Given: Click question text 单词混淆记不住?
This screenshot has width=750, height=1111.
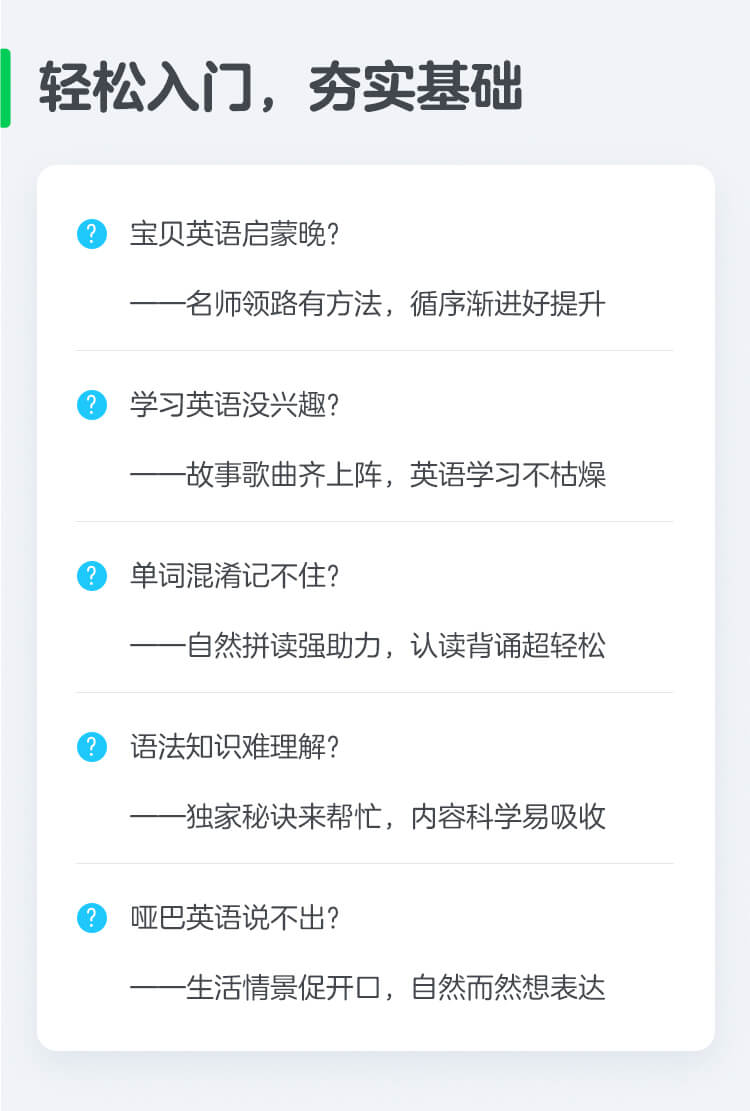Looking at the screenshot, I should pos(234,575).
